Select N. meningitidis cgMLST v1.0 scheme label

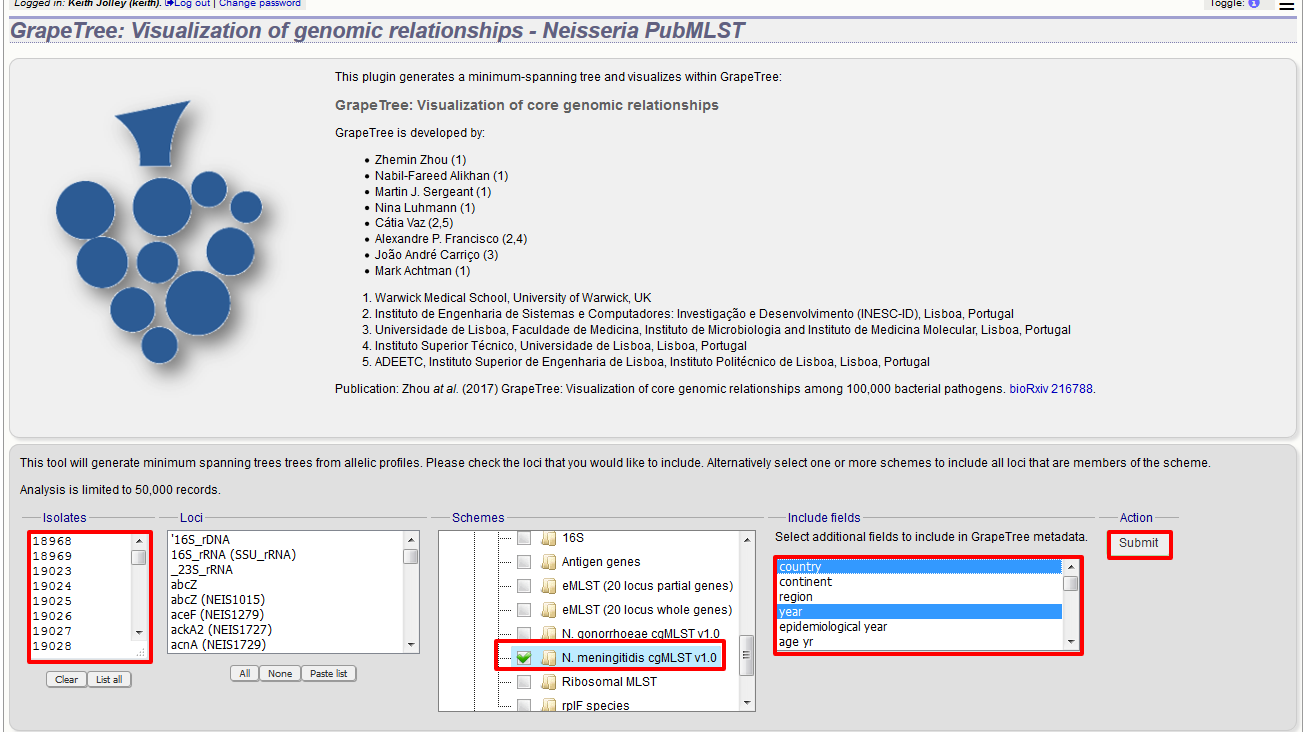(639, 658)
